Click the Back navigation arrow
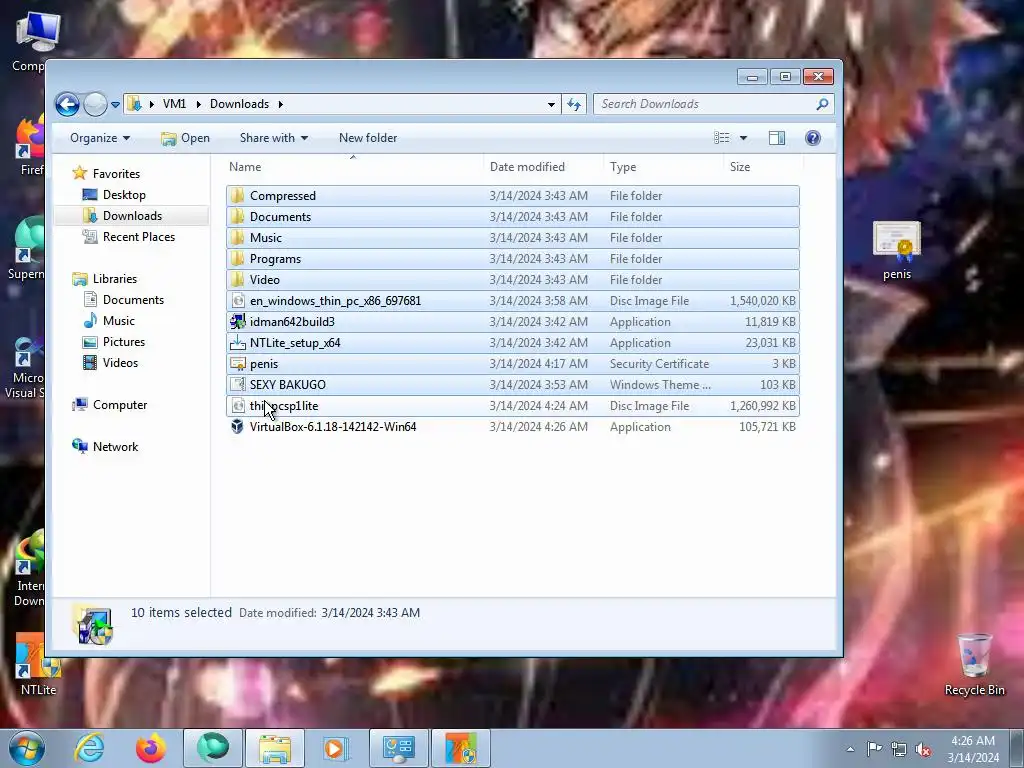Viewport: 1024px width, 768px height. [x=67, y=104]
